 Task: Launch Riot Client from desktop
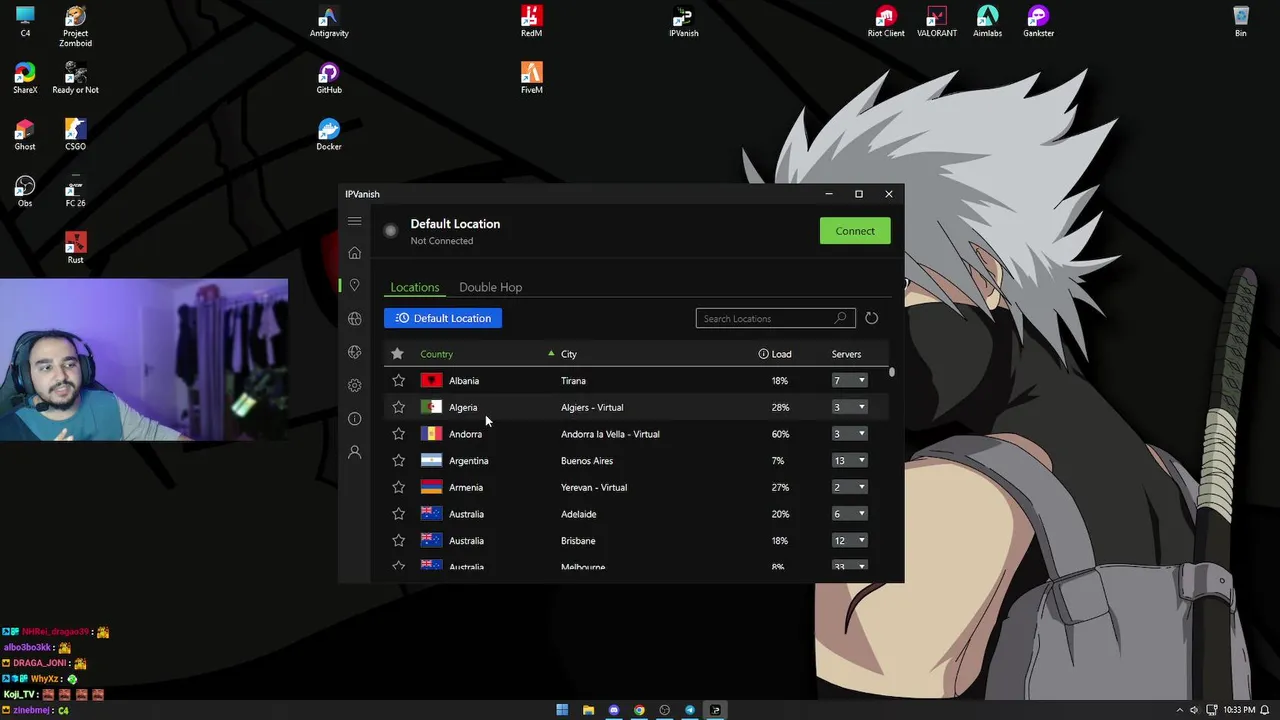point(886,22)
